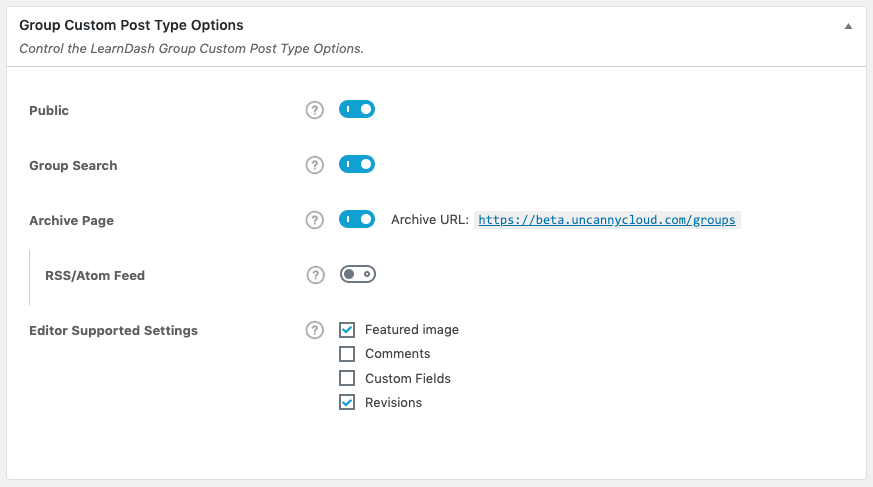Click the Featured image label text
Image resolution: width=873 pixels, height=487 pixels.
412,330
